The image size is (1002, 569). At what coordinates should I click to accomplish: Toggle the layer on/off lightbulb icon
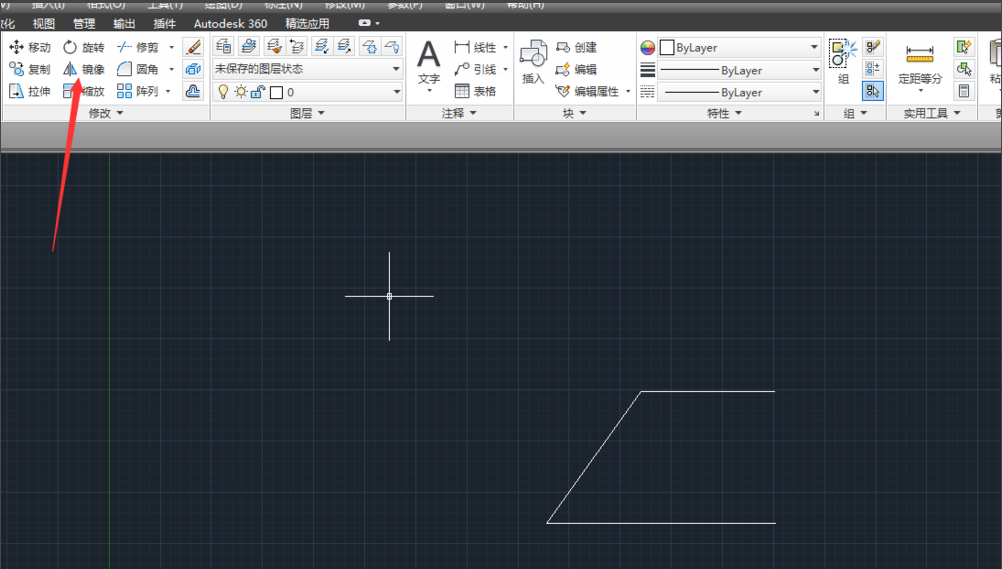pos(223,92)
